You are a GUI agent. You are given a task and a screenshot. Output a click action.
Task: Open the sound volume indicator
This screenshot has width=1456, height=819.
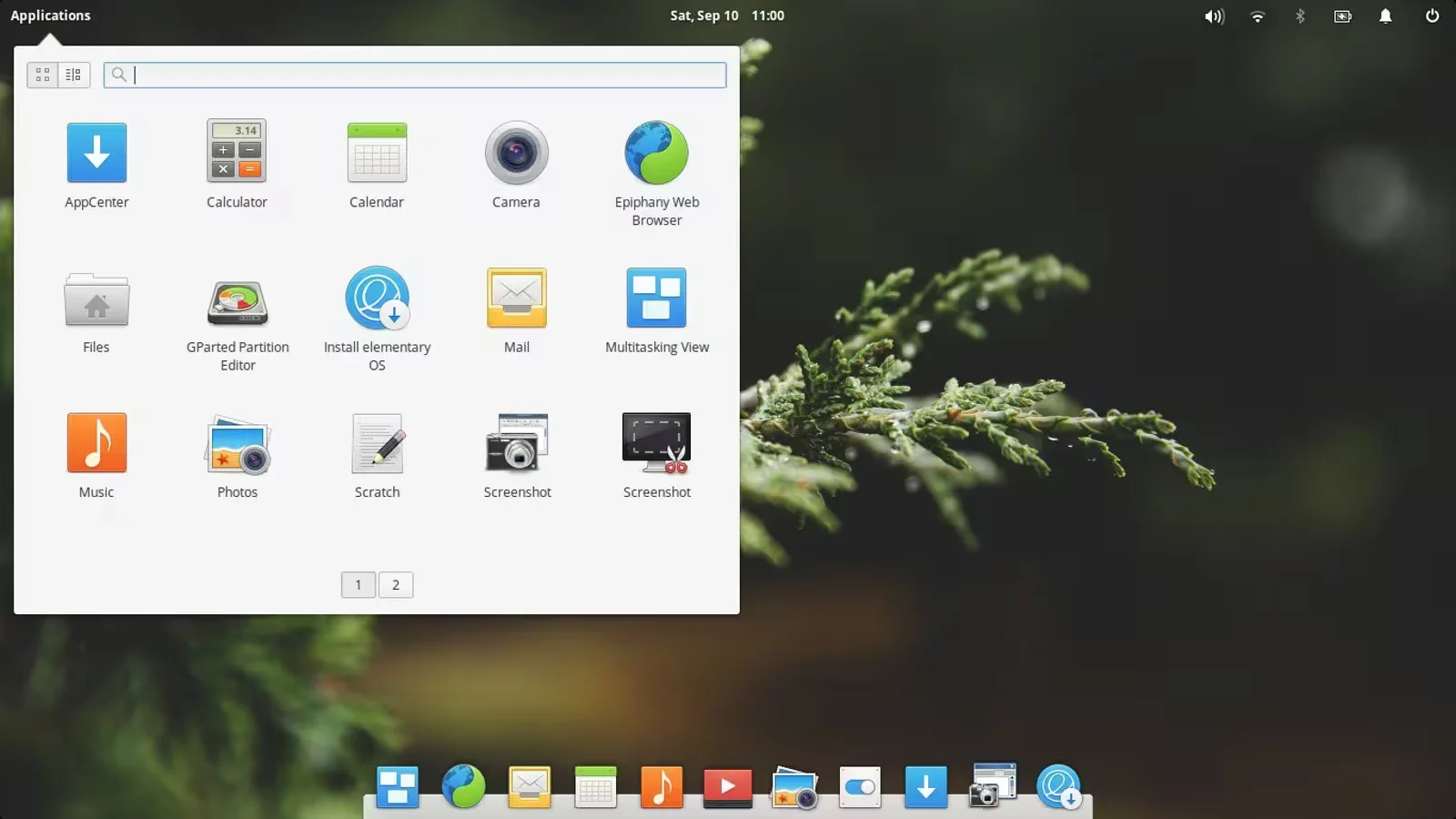coord(1214,16)
